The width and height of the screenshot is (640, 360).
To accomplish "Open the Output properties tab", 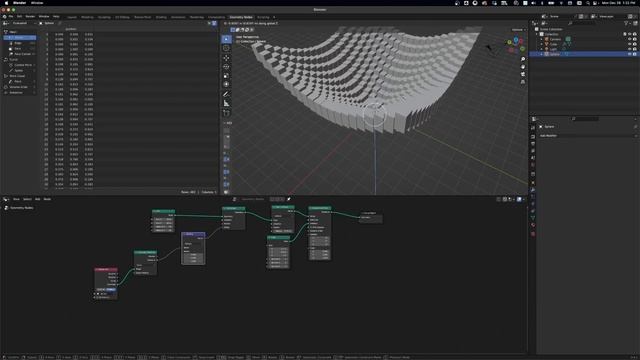I will pyautogui.click(x=533, y=144).
